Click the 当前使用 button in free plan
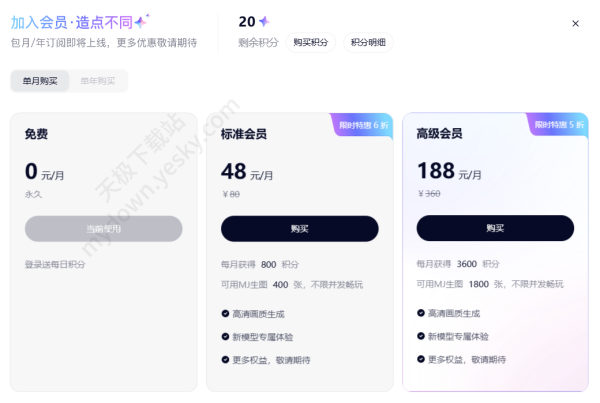The height and width of the screenshot is (403, 600). (x=103, y=229)
